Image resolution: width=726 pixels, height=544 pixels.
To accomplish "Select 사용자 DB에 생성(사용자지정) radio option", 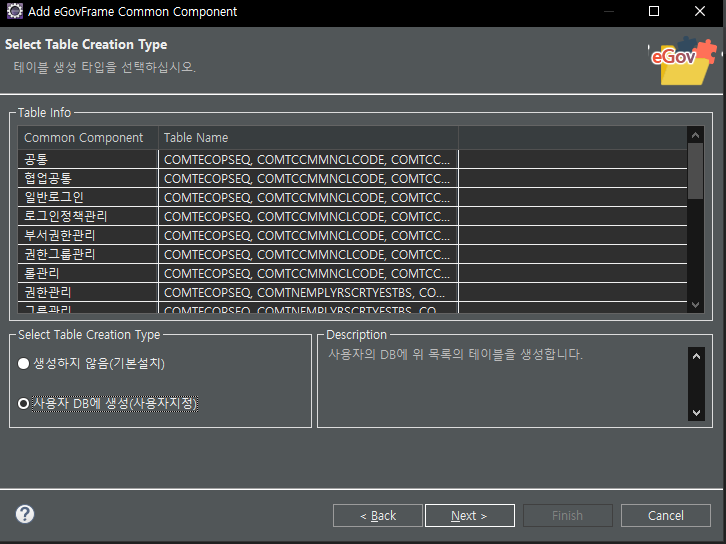I will coord(107,403).
